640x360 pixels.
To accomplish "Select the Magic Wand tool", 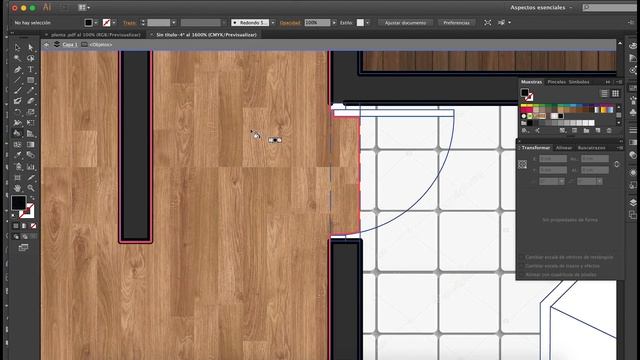I will tap(17, 58).
